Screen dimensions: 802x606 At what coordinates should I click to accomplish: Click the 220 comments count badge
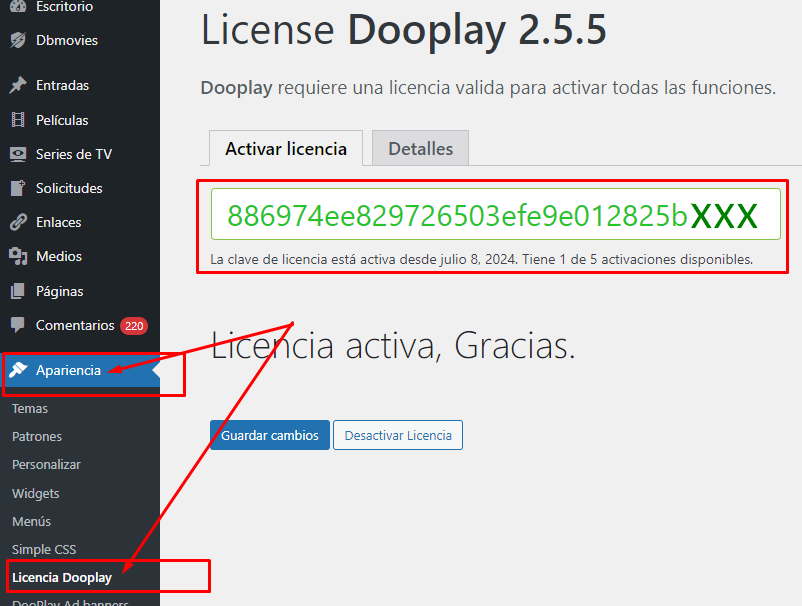pos(134,326)
